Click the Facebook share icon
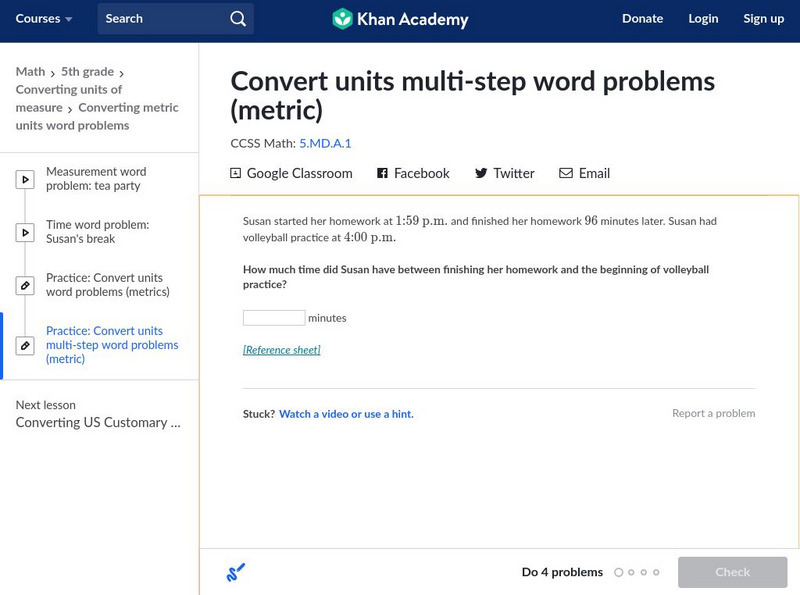800x595 pixels. (x=382, y=173)
